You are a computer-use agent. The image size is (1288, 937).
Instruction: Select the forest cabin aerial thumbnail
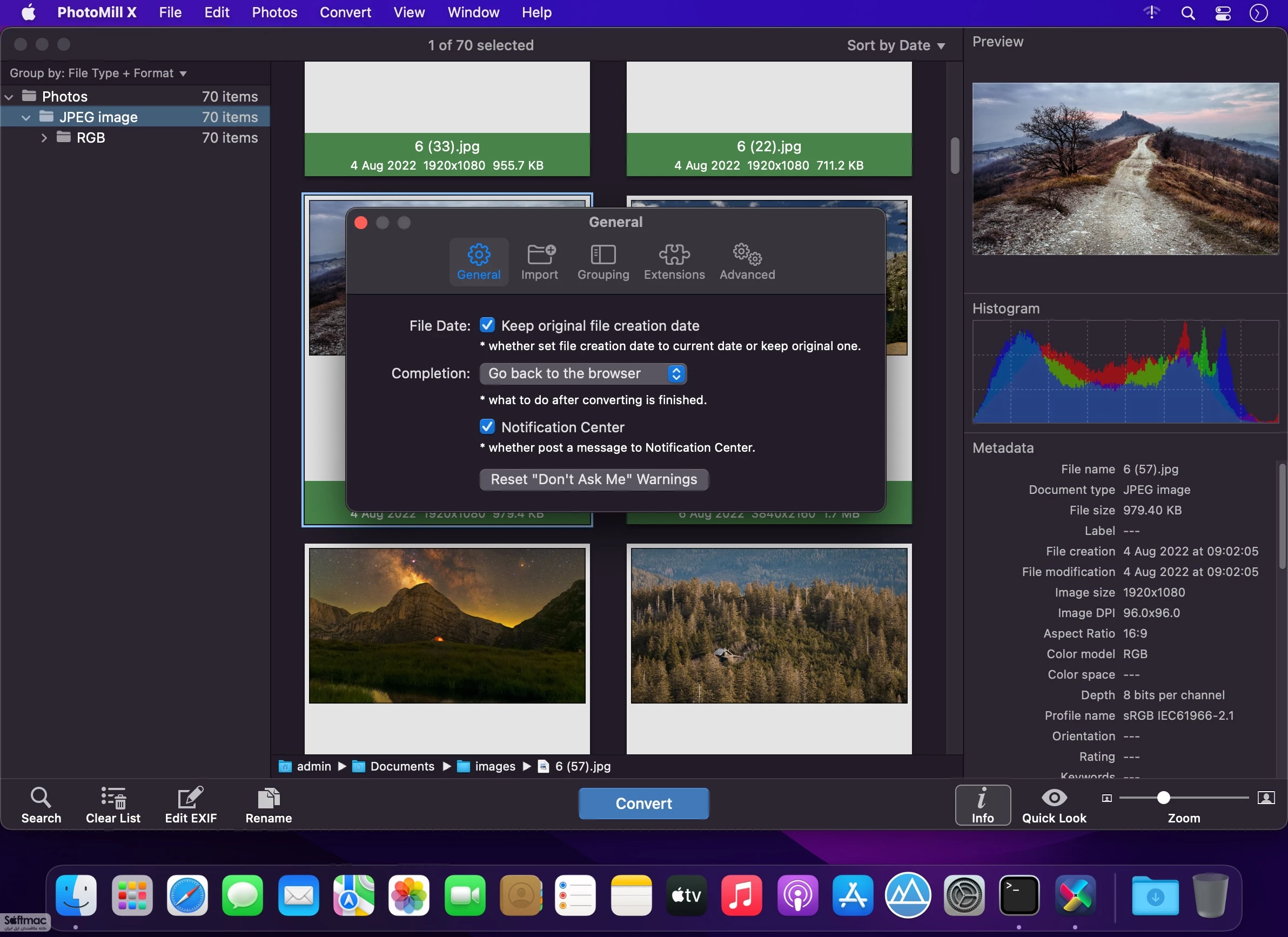pyautogui.click(x=769, y=625)
